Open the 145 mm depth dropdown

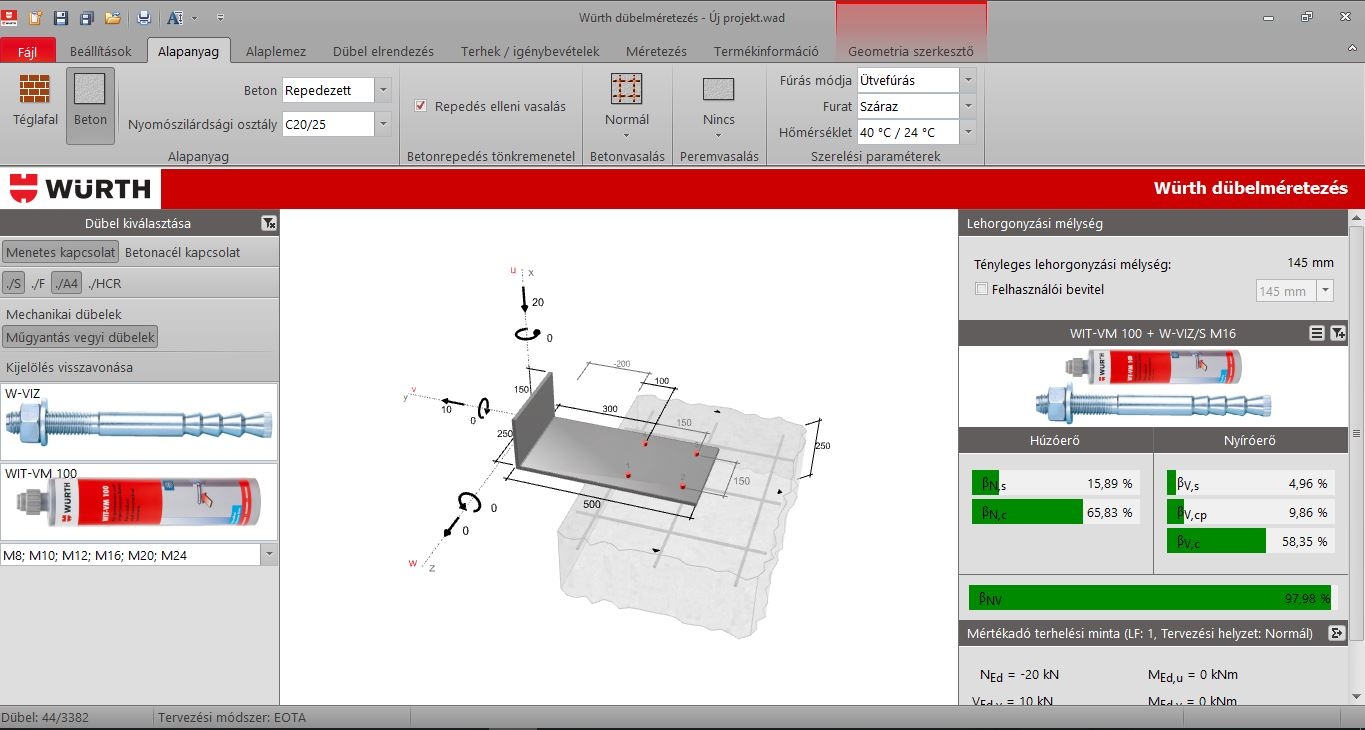click(1325, 291)
